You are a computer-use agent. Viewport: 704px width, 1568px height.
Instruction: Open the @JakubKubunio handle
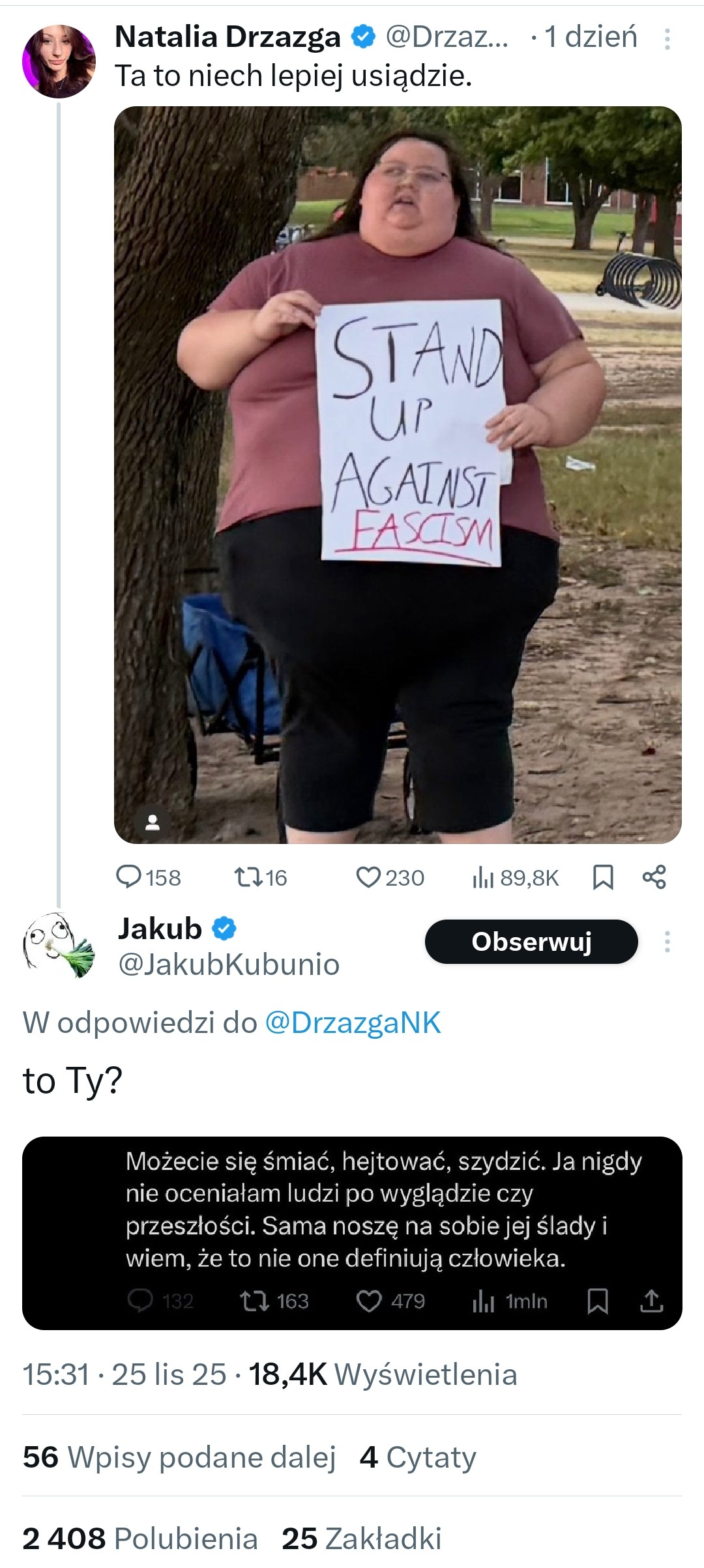coord(229,965)
